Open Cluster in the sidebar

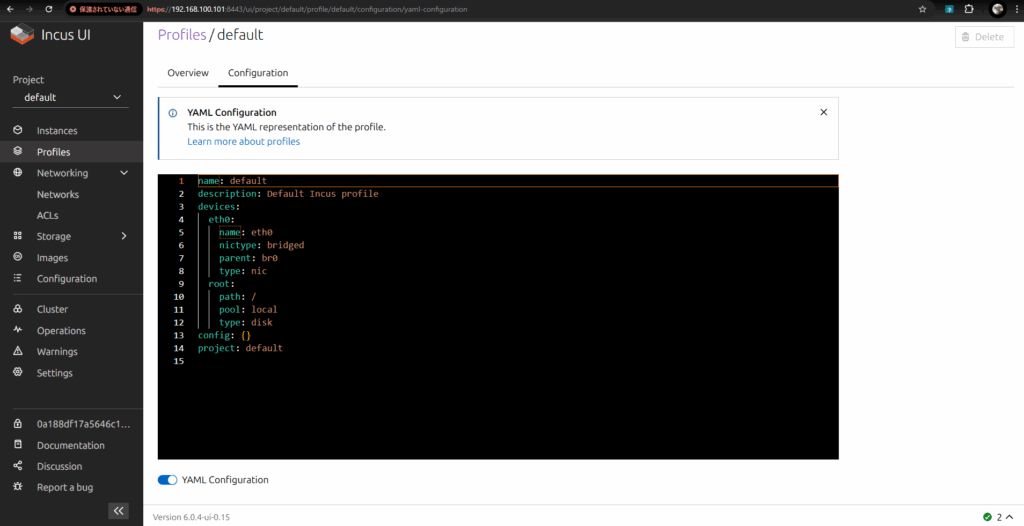coord(52,309)
